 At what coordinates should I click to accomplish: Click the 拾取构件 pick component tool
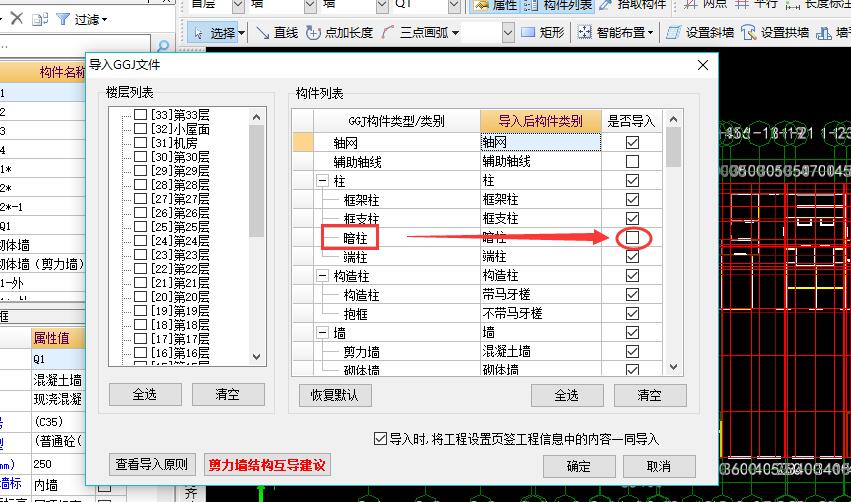[633, 5]
